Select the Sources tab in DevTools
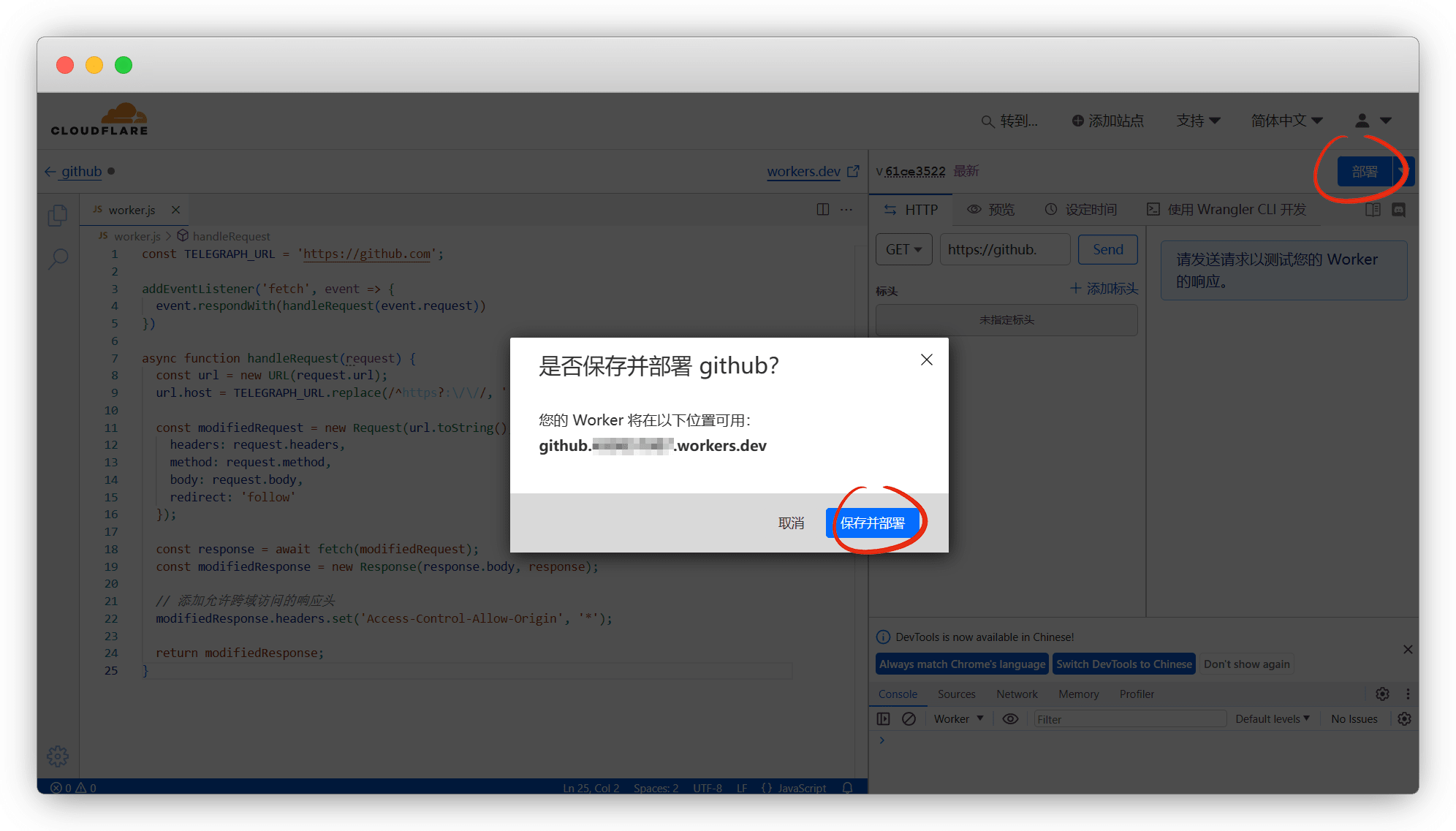Image resolution: width=1456 pixels, height=831 pixels. coord(956,694)
